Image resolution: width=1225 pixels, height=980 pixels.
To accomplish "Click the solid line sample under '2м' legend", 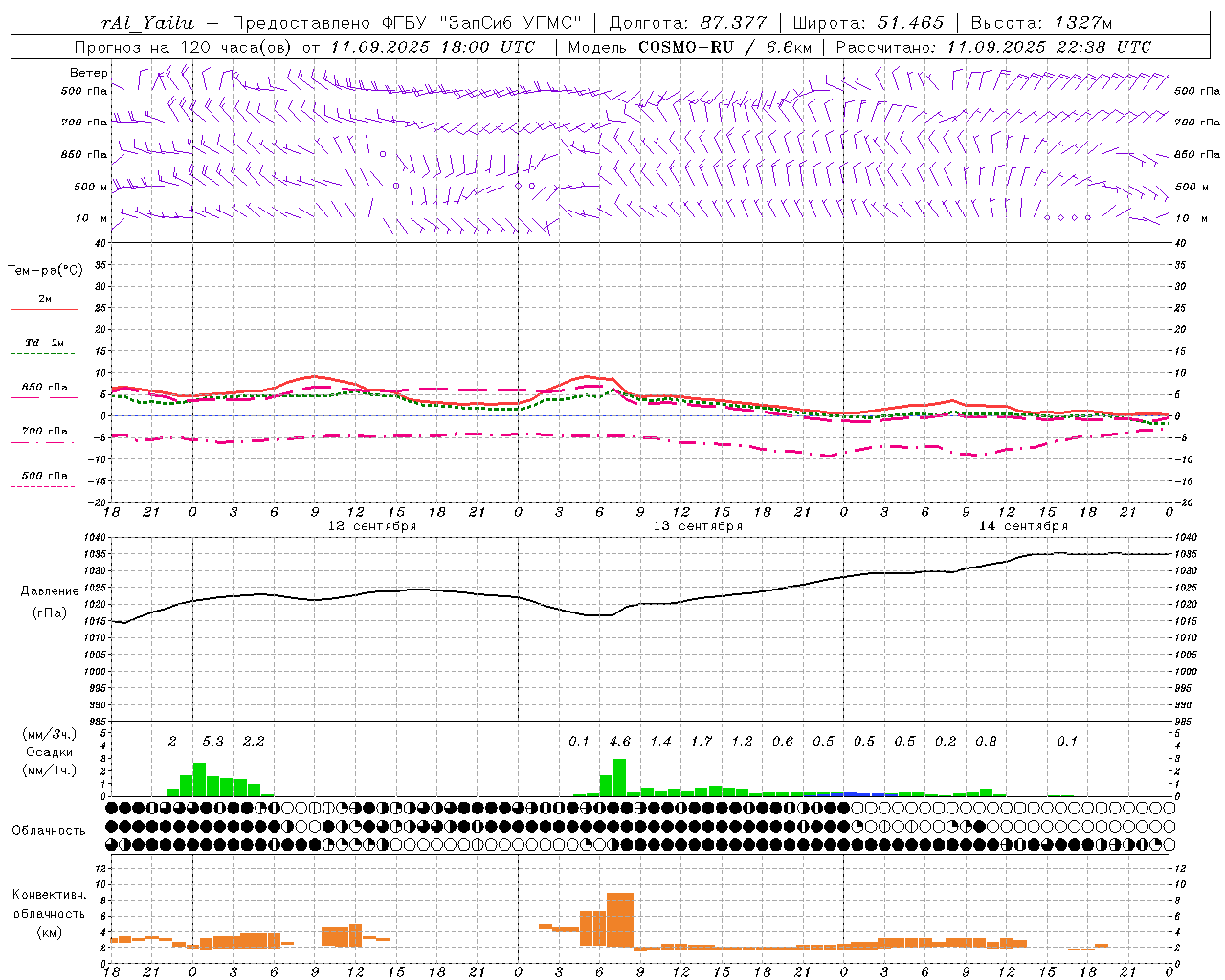I will click(x=44, y=310).
